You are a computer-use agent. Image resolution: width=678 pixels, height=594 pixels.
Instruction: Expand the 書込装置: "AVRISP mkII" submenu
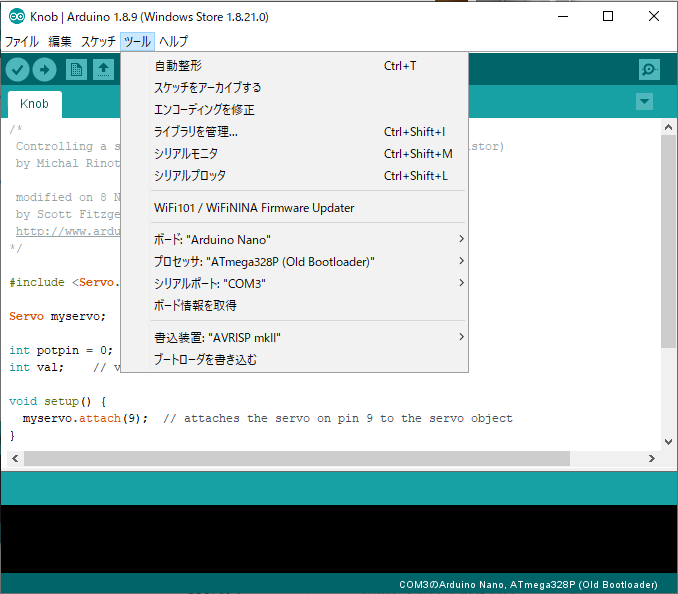309,337
